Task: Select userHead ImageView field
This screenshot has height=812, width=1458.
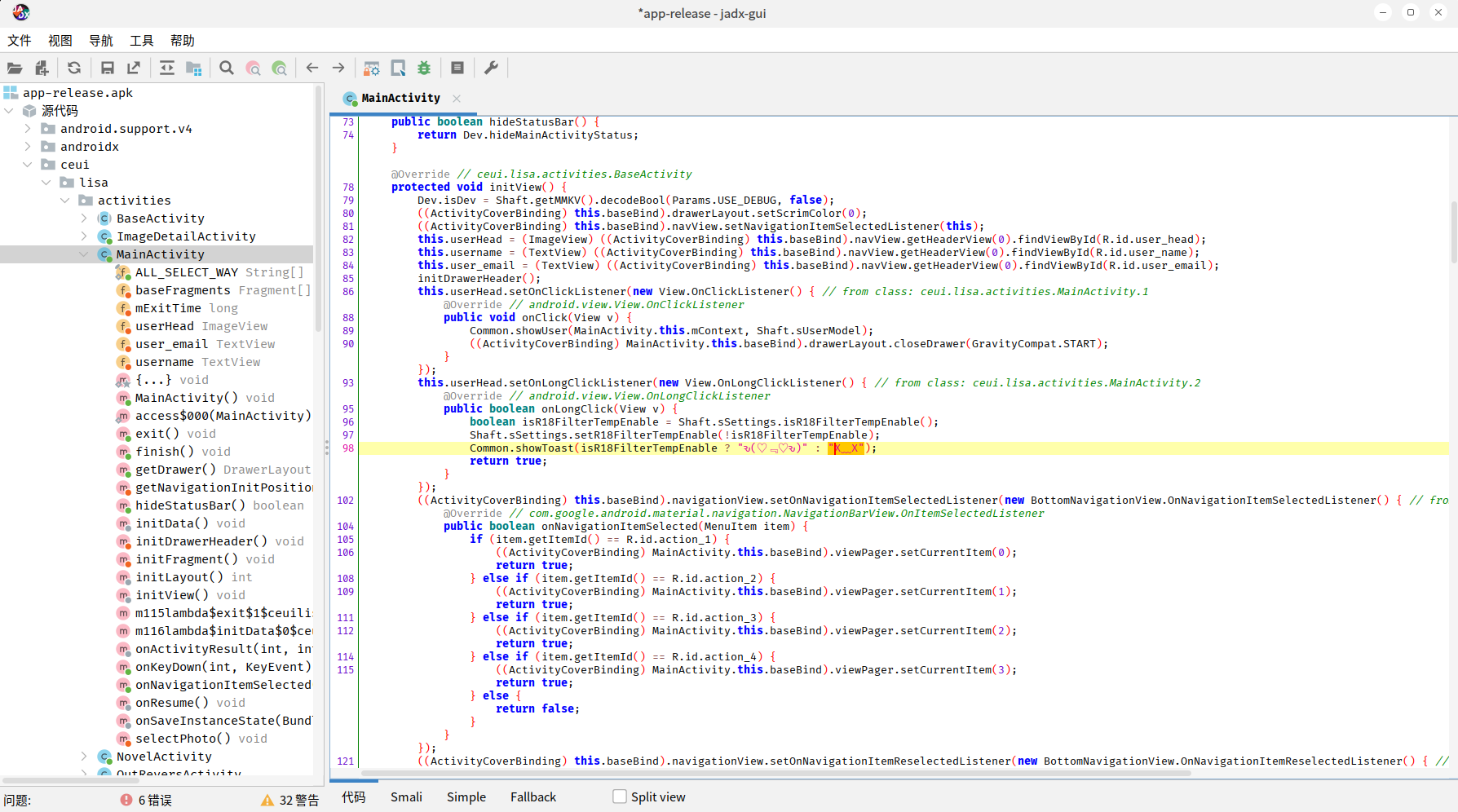Action: point(192,326)
